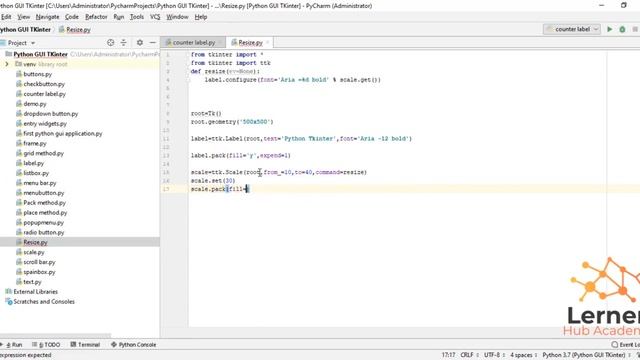Select menu bar.py file

40,183
